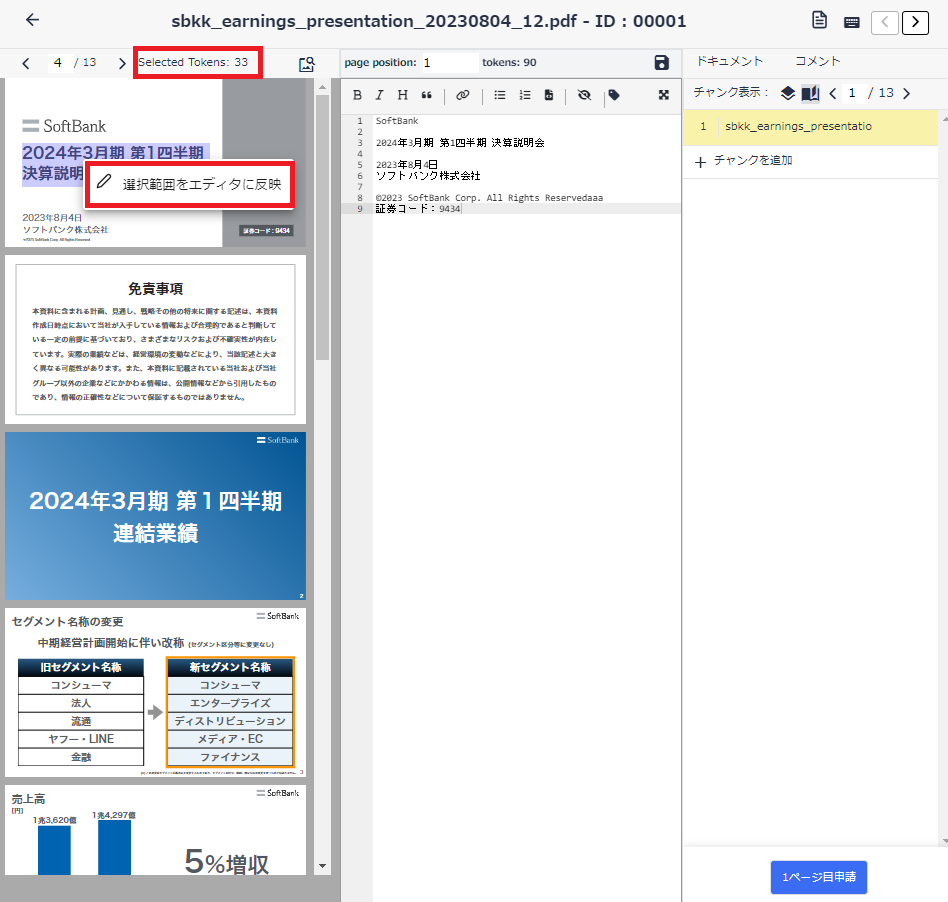Open the document view icon in header
This screenshot has width=948, height=902.
point(819,21)
